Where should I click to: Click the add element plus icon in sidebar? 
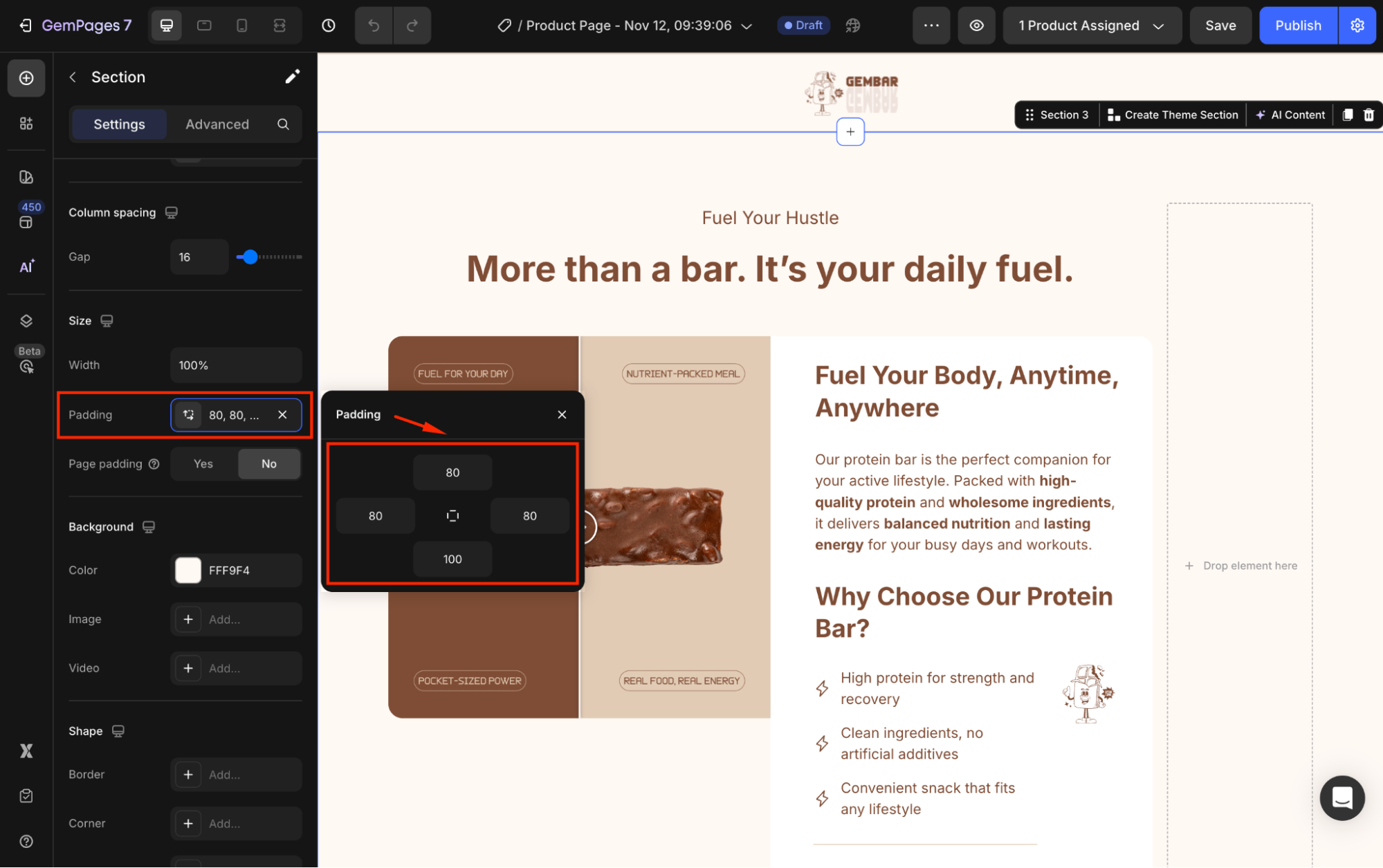tap(26, 77)
